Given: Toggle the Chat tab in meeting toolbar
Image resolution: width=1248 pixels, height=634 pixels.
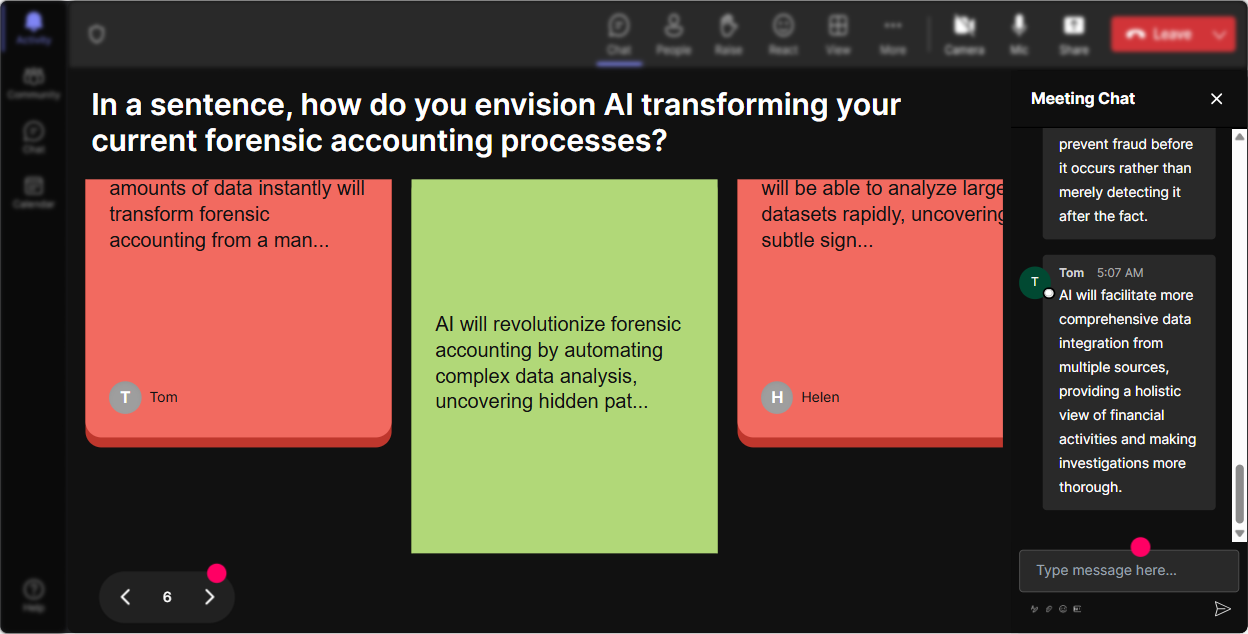Looking at the screenshot, I should point(619,34).
